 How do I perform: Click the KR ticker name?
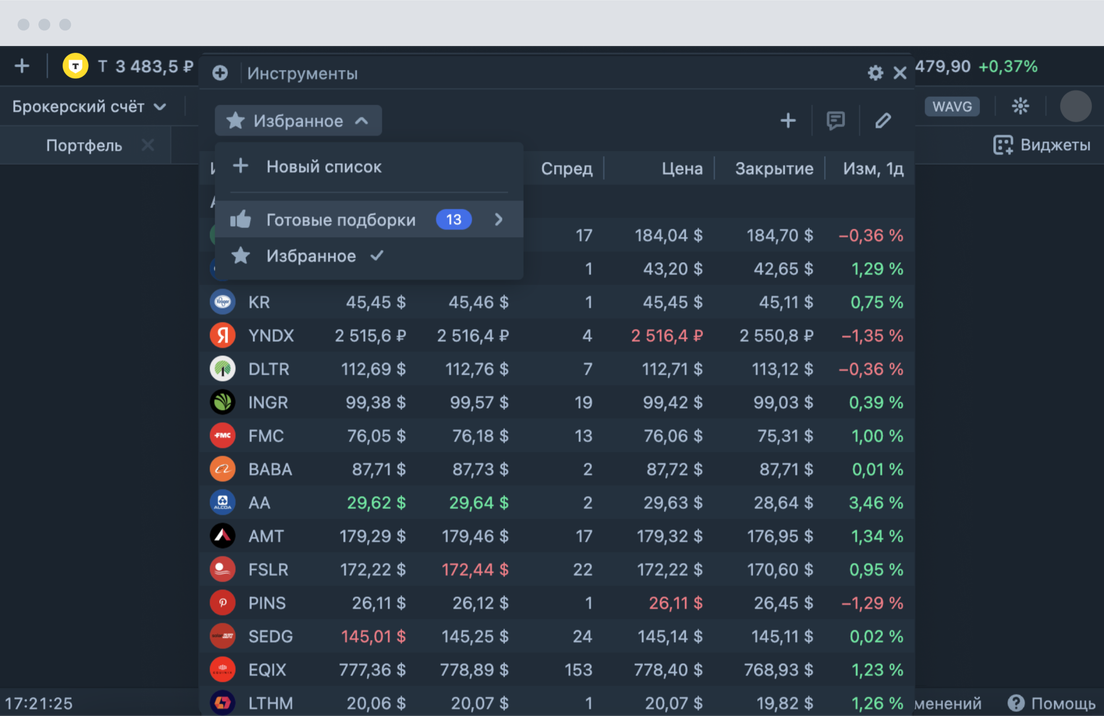click(259, 303)
